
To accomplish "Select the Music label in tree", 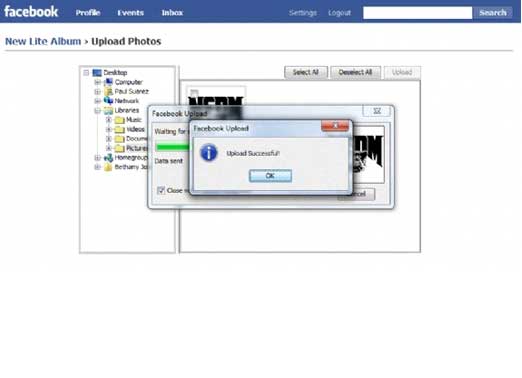I will (134, 120).
